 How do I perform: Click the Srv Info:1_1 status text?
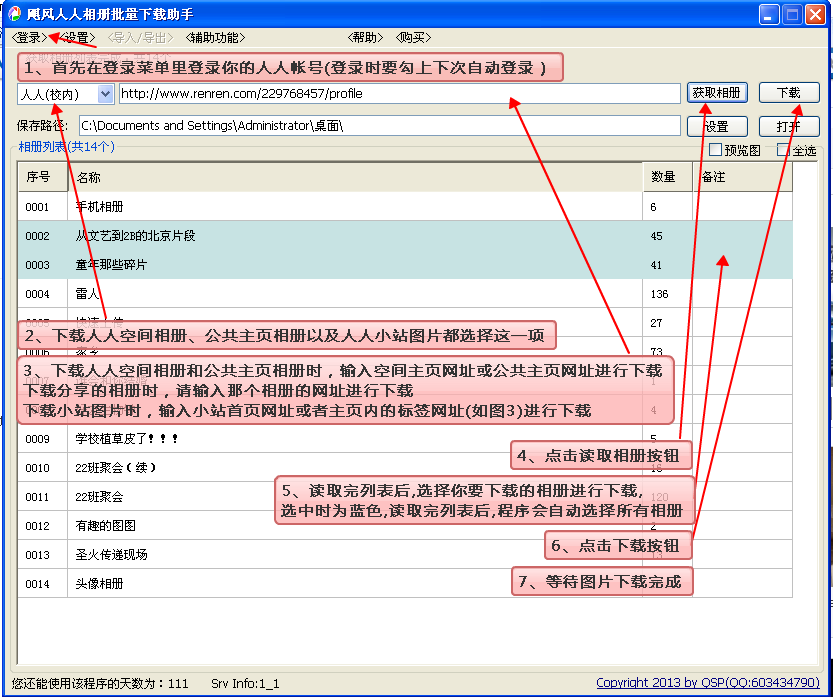pos(245,683)
